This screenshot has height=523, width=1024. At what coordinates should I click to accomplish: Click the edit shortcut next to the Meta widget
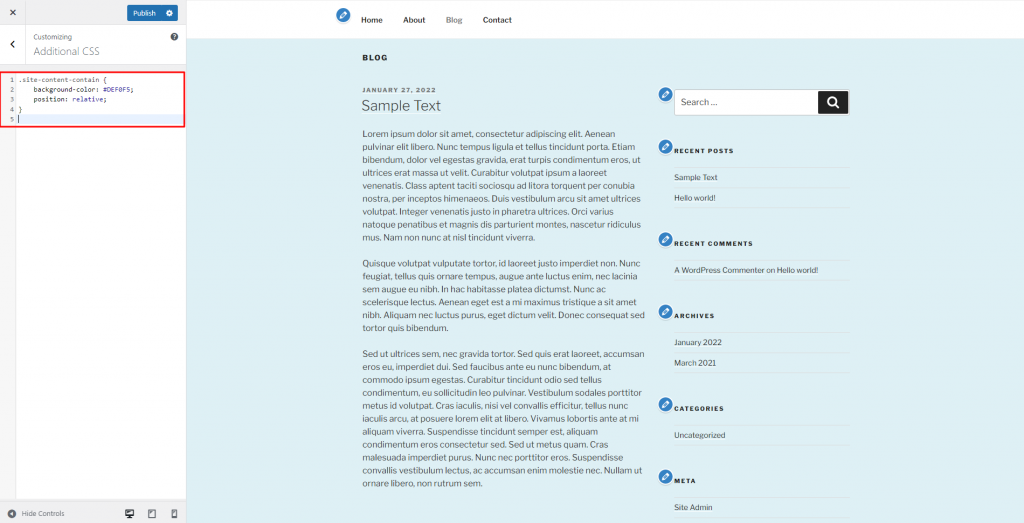(x=665, y=476)
